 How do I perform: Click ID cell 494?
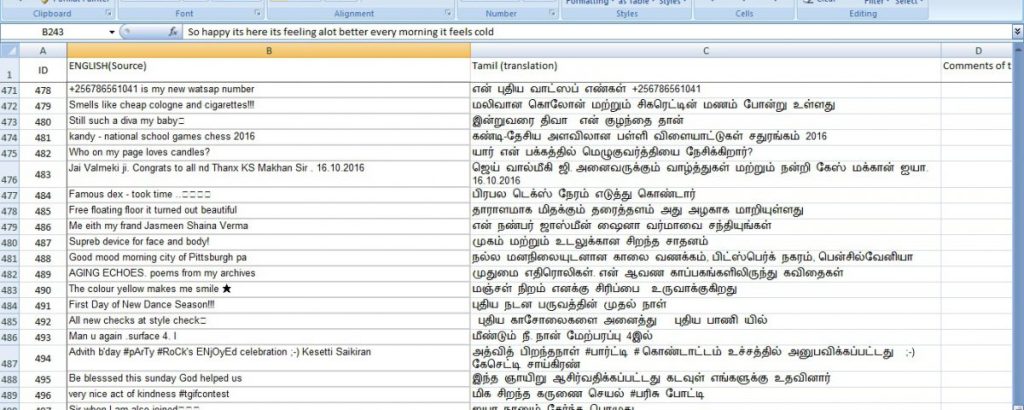point(43,358)
